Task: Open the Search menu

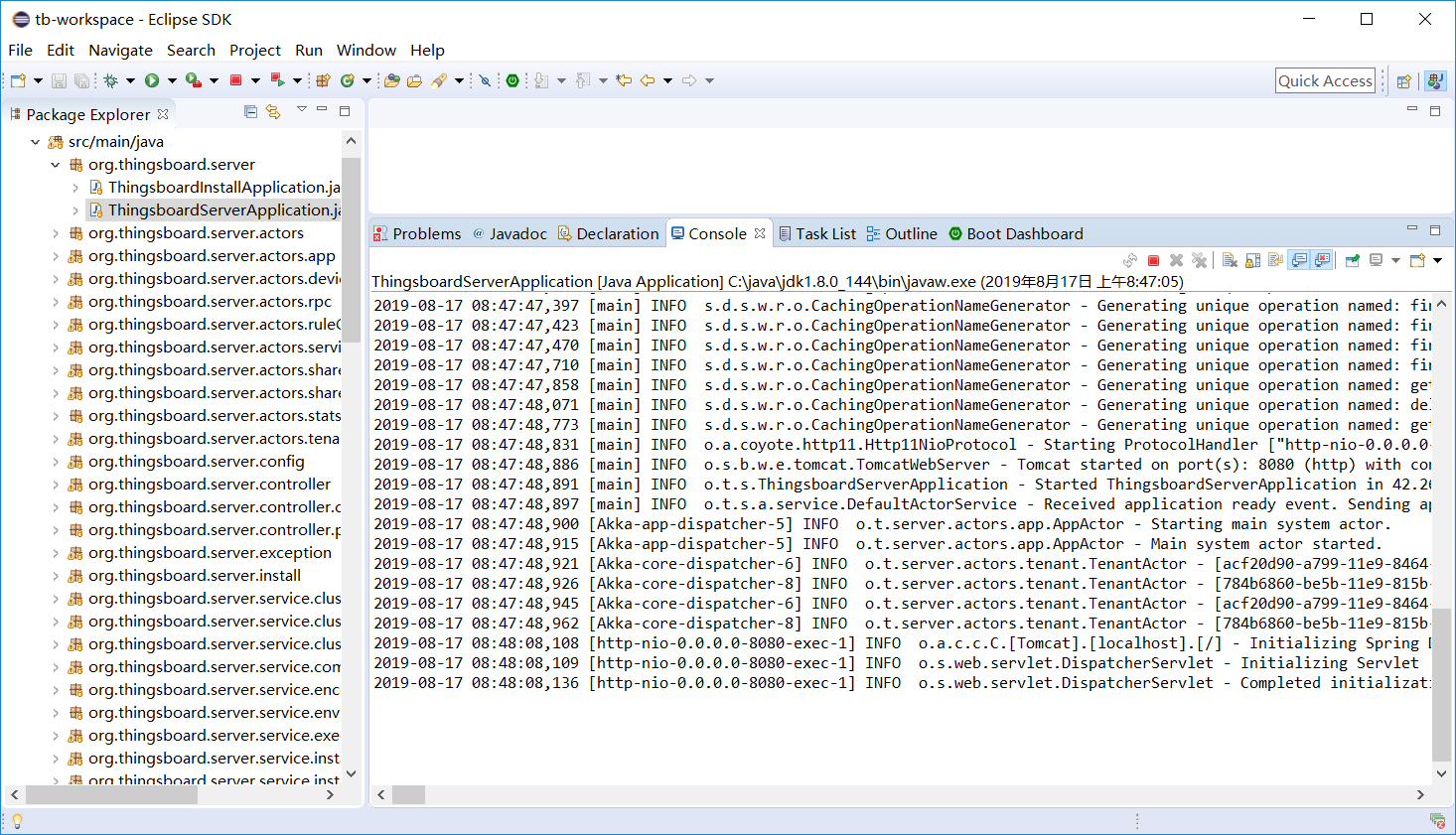Action: pyautogui.click(x=191, y=50)
